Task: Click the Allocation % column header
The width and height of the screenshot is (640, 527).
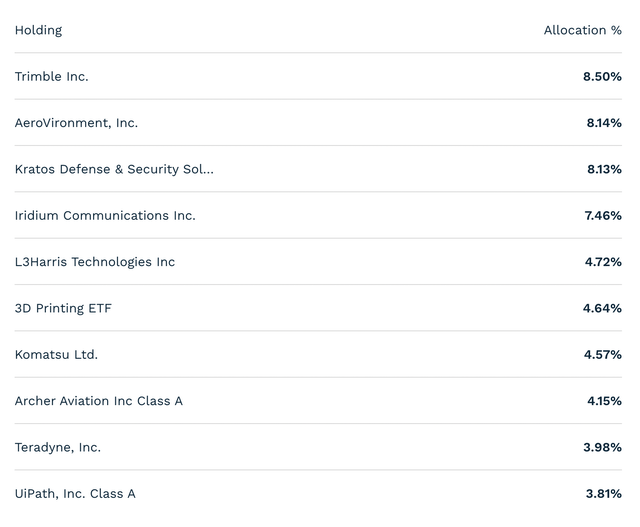Action: 582,30
